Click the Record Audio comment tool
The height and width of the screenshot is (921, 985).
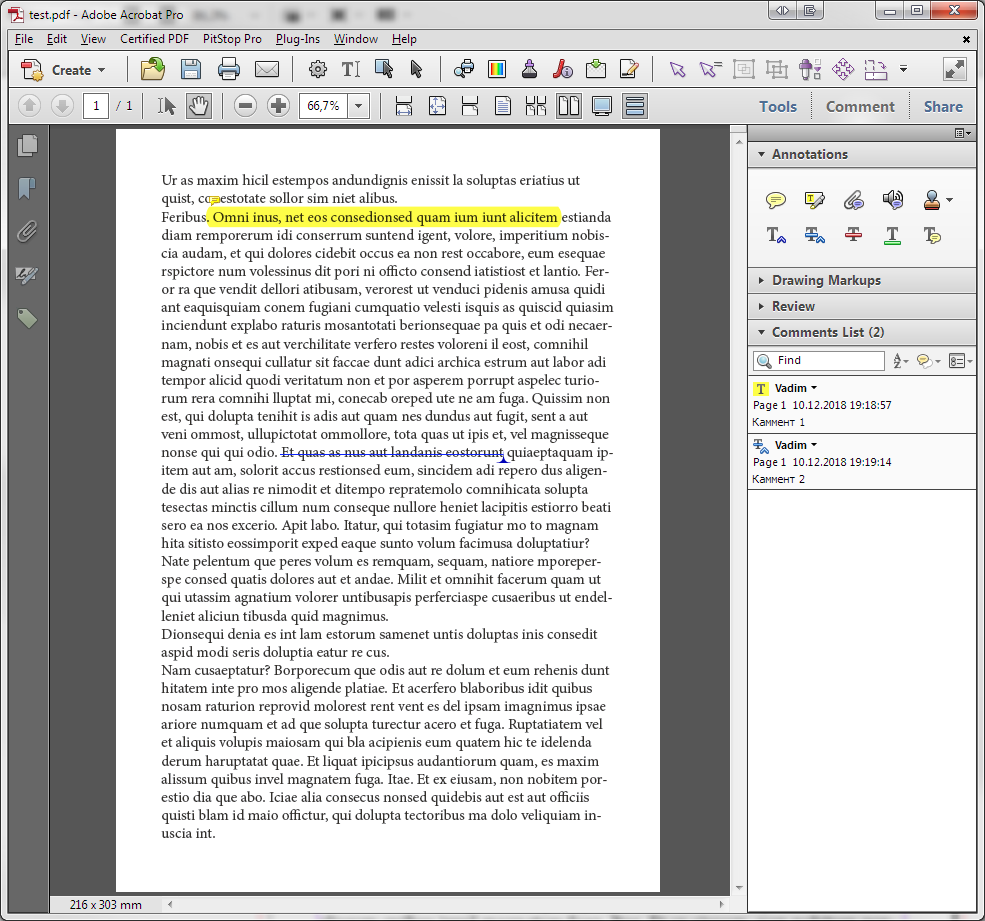click(893, 200)
